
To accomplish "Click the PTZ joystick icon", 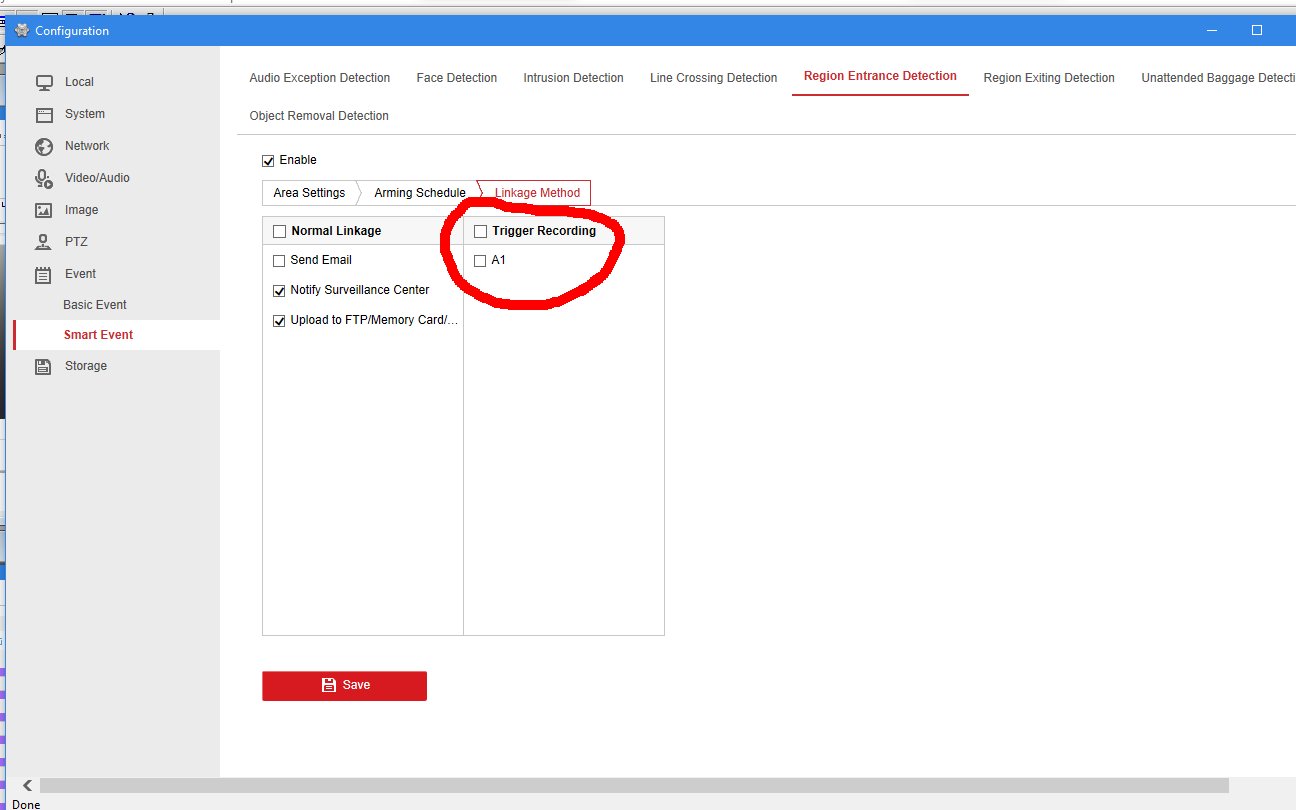I will (x=44, y=242).
